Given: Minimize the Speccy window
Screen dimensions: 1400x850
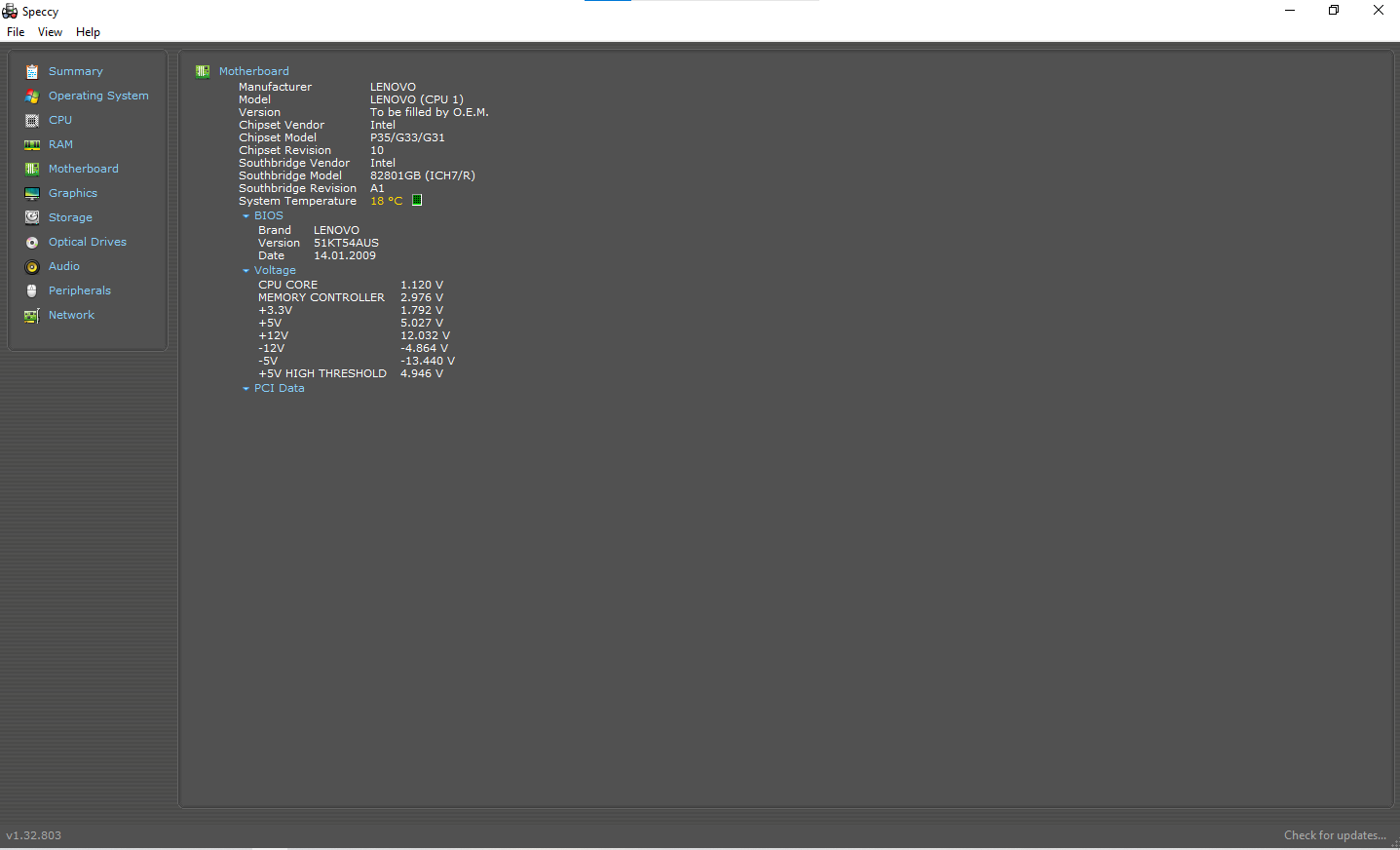Looking at the screenshot, I should (x=1290, y=11).
